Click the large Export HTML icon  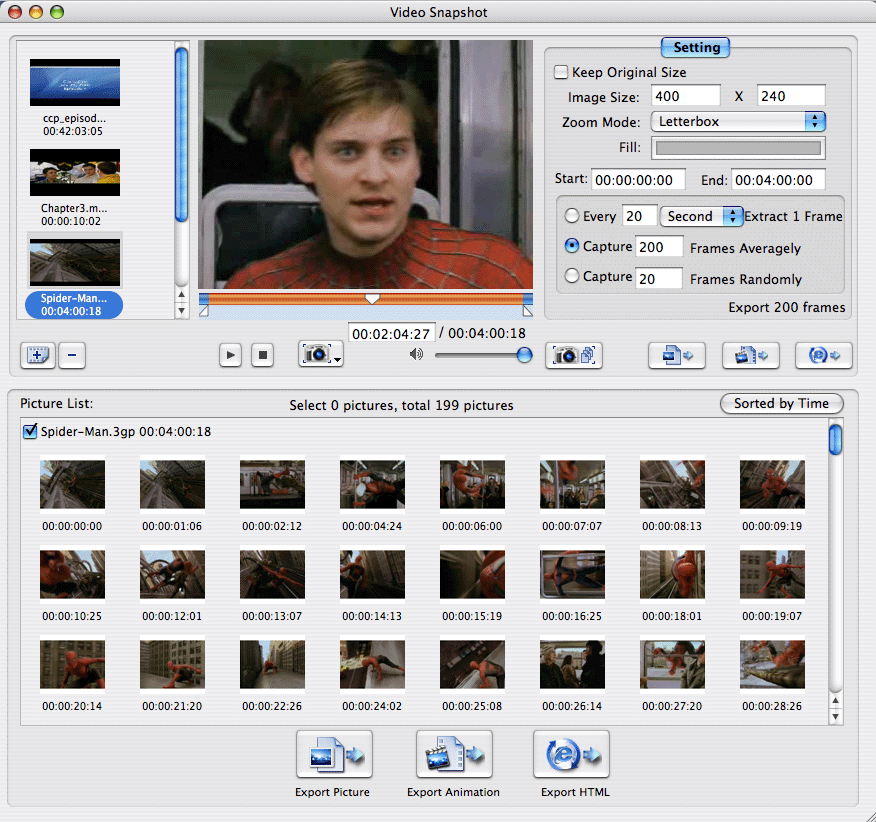pos(571,755)
